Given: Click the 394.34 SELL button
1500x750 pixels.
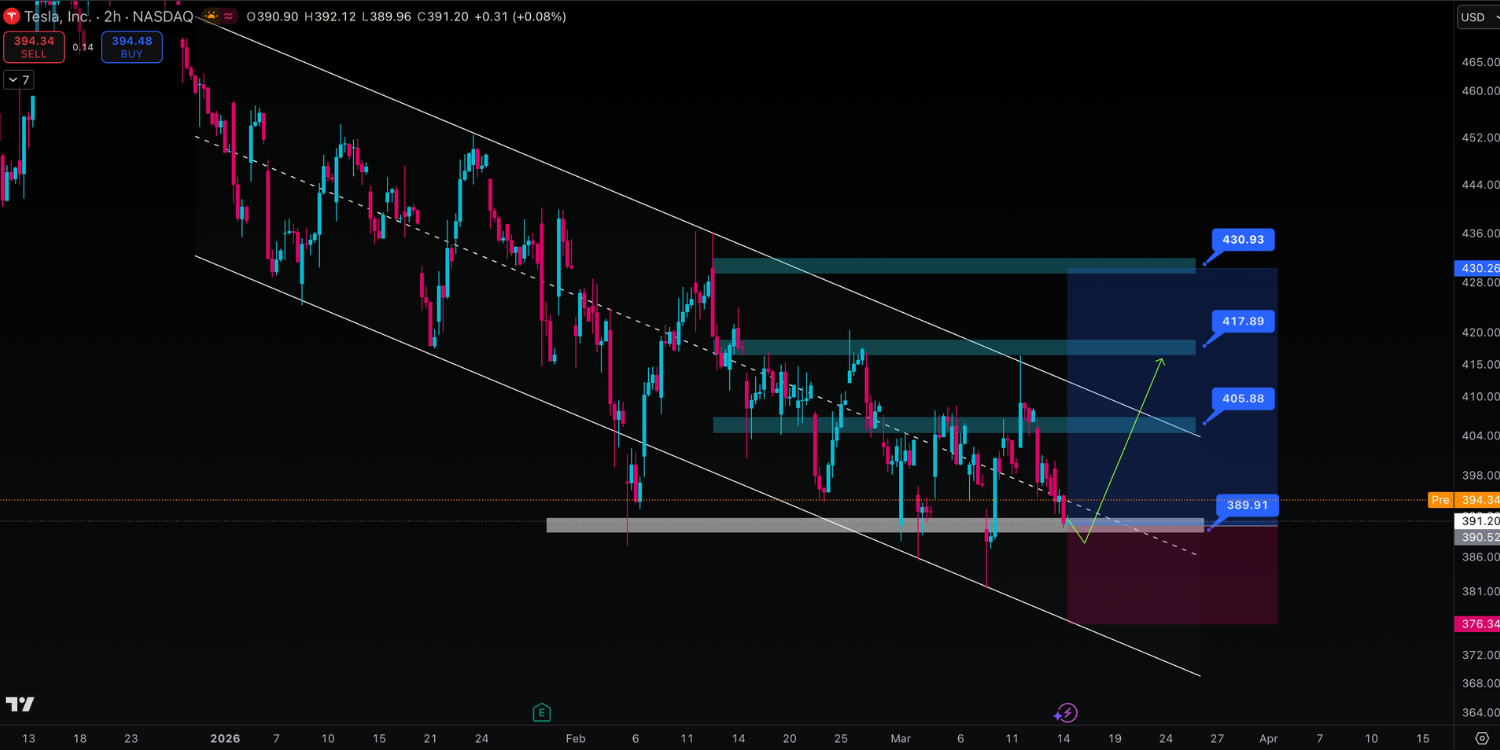Looking at the screenshot, I should pyautogui.click(x=34, y=47).
